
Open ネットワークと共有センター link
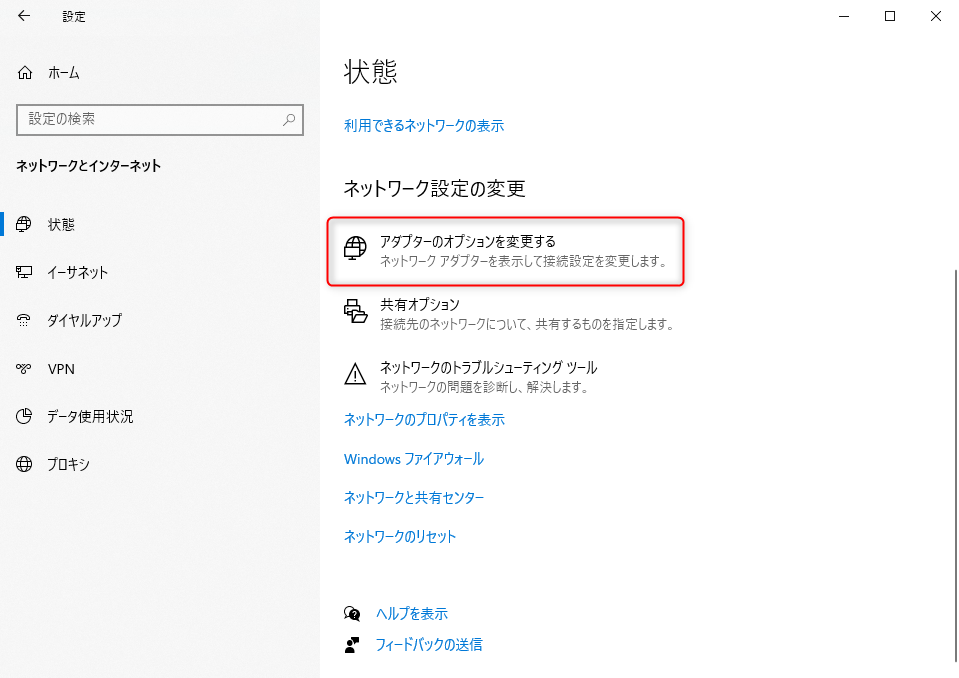(x=414, y=498)
